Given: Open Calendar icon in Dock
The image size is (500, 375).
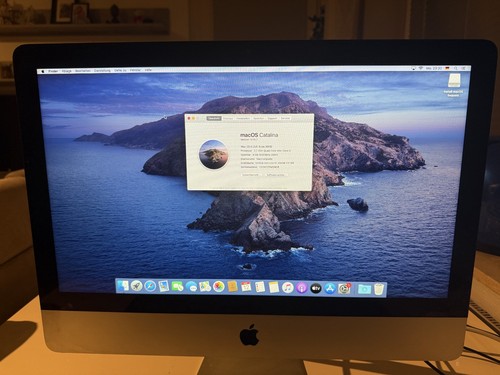Looking at the screenshot, I should [x=246, y=287].
